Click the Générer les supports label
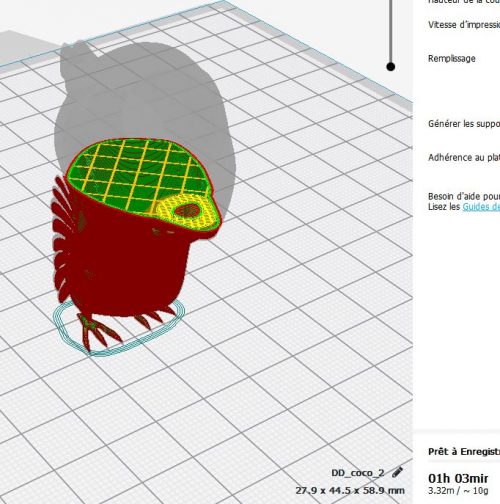This screenshot has height=504, width=500. click(464, 124)
